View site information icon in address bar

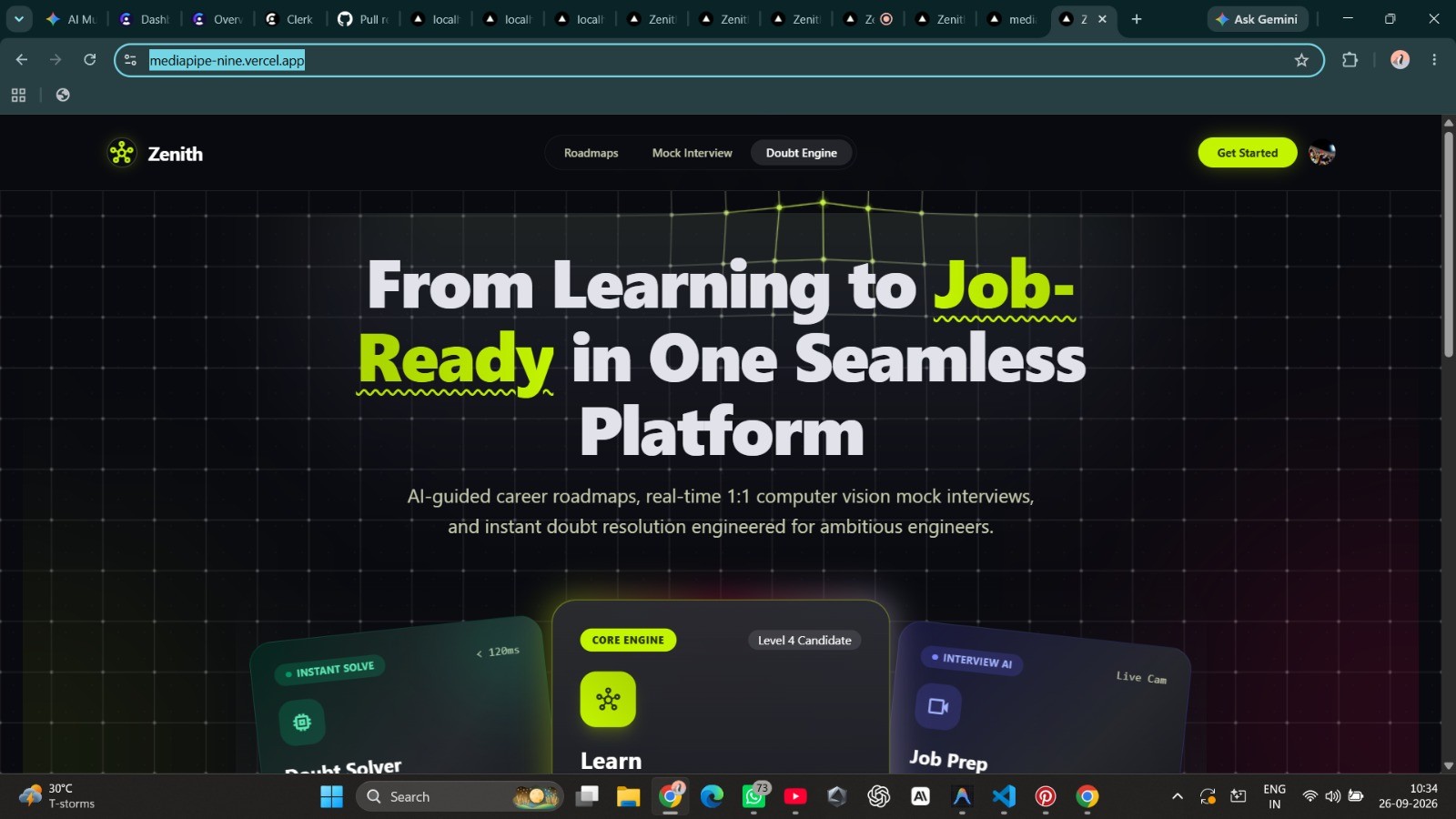pyautogui.click(x=131, y=60)
